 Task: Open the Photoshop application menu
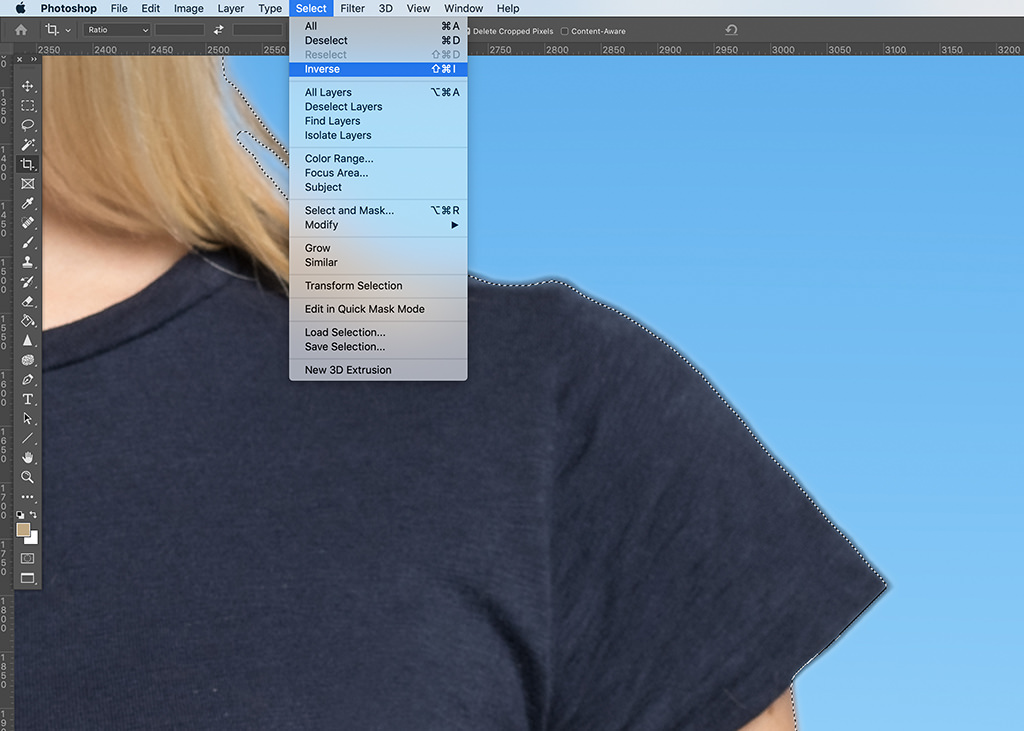(69, 8)
